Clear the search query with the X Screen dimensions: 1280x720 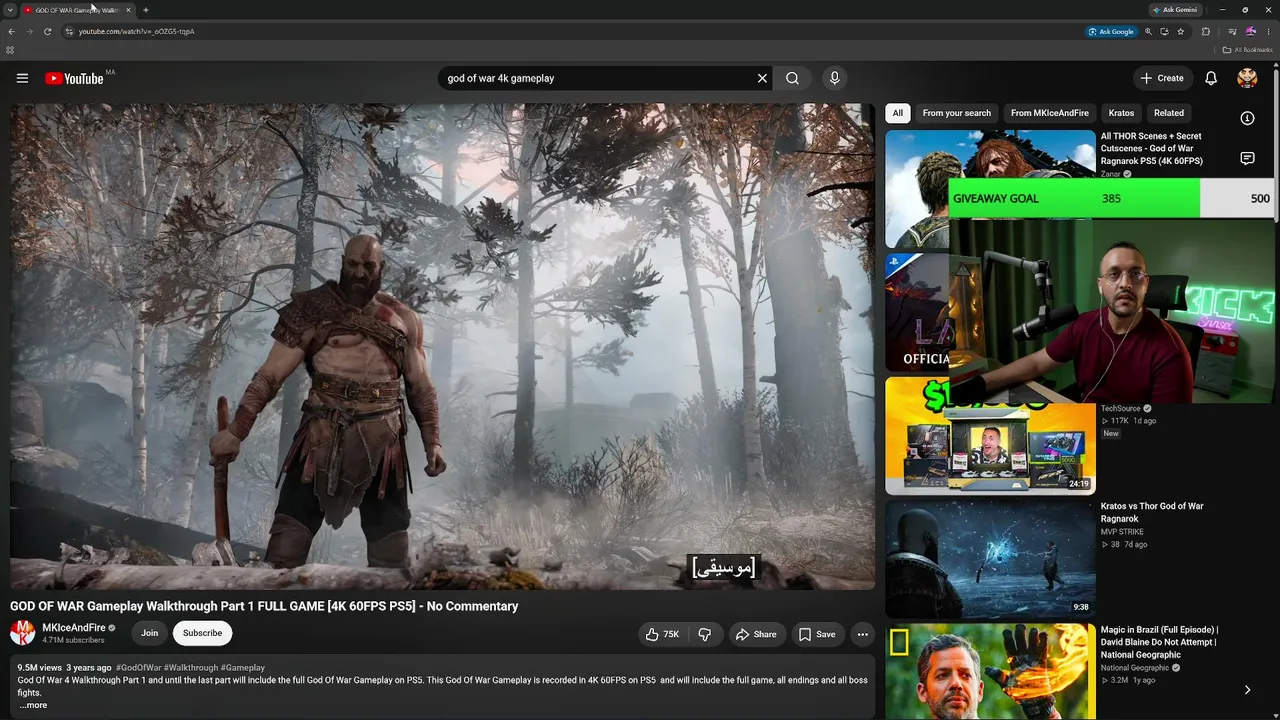click(x=762, y=78)
